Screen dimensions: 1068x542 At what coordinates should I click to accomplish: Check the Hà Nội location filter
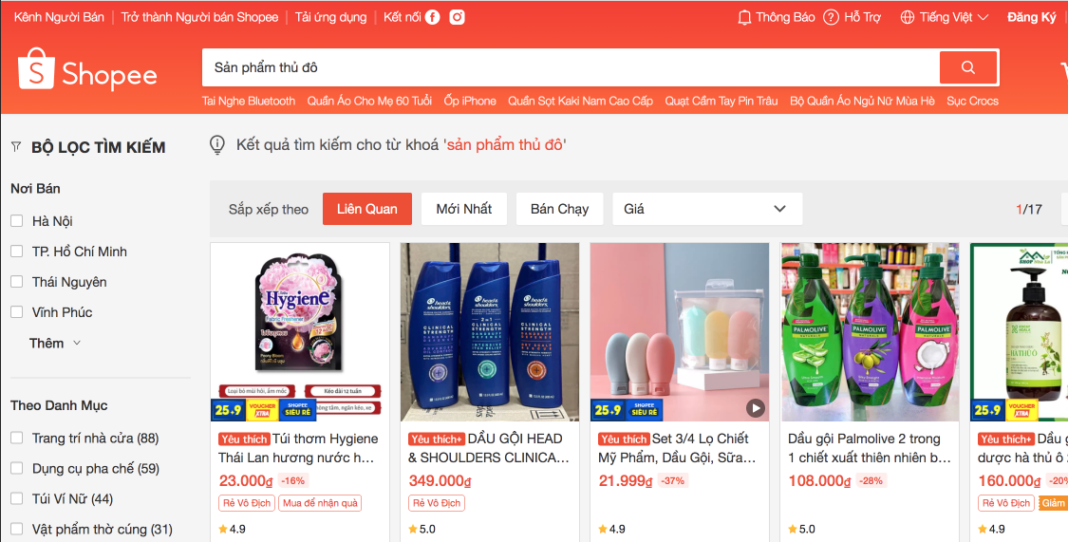[x=17, y=221]
